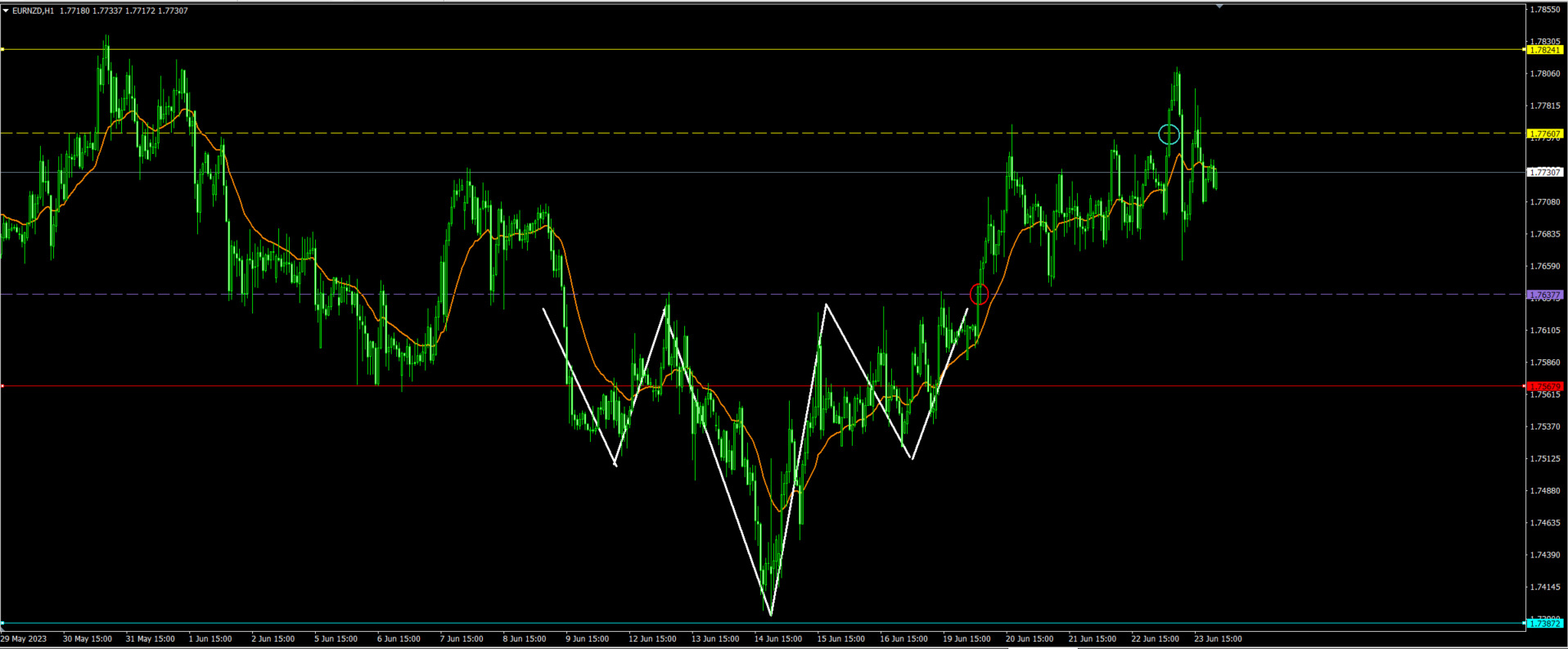The width and height of the screenshot is (1568, 649).
Task: Grab the yellow line handle at left edge
Action: 2,50
